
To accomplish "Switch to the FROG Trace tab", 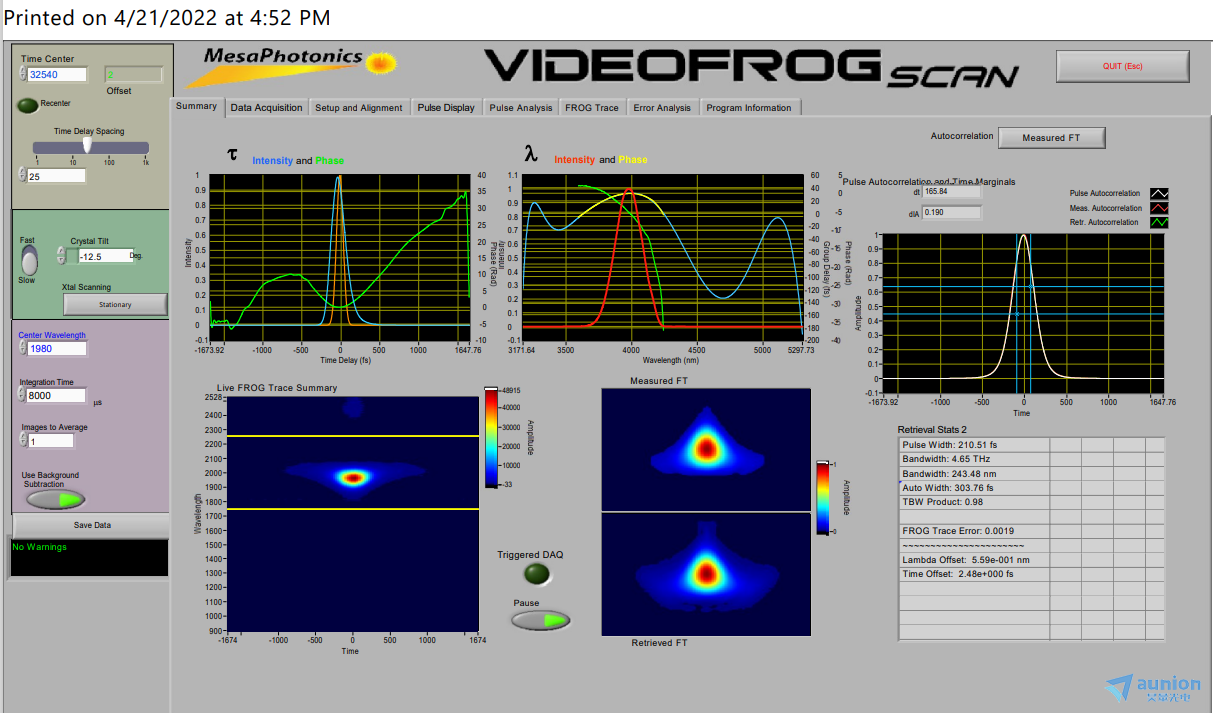I will (592, 108).
